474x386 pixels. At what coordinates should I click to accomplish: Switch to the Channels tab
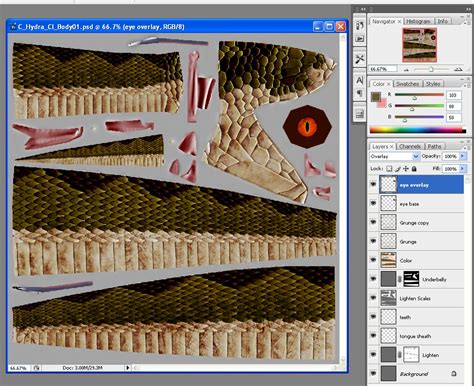point(410,147)
